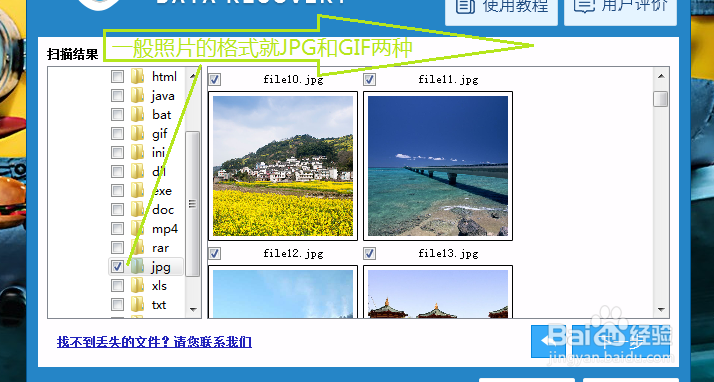This screenshot has height=382, width=714.
Task: Uncheck file13.jpg checkbox
Action: click(370, 253)
